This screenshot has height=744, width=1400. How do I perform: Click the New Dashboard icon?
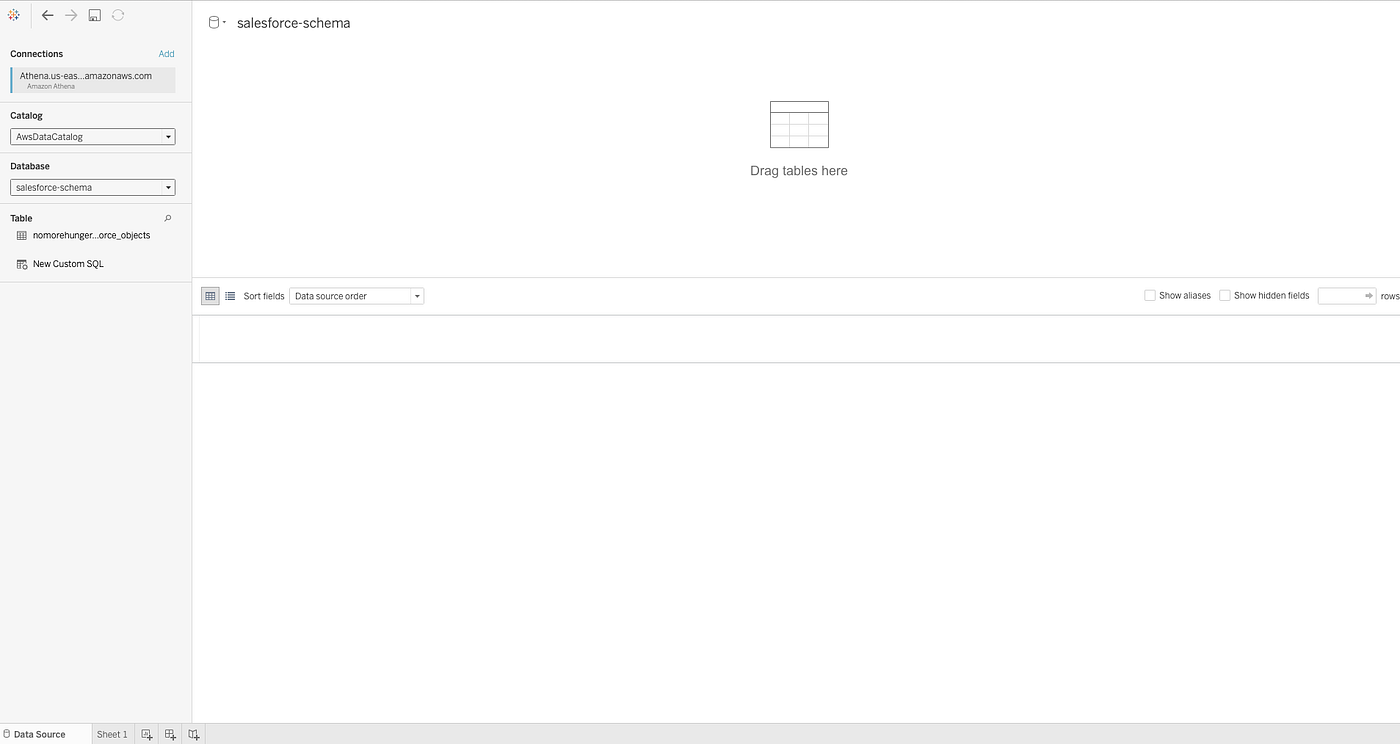coord(168,733)
